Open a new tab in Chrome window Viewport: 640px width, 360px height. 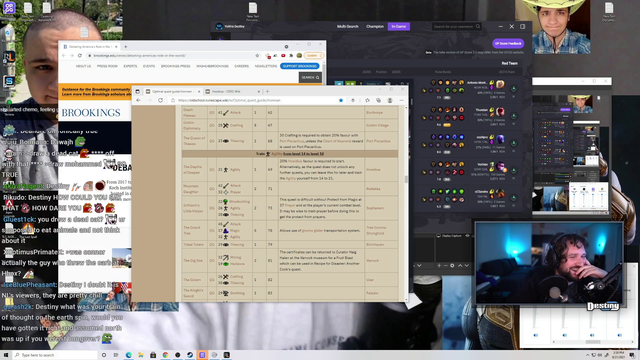point(125,47)
